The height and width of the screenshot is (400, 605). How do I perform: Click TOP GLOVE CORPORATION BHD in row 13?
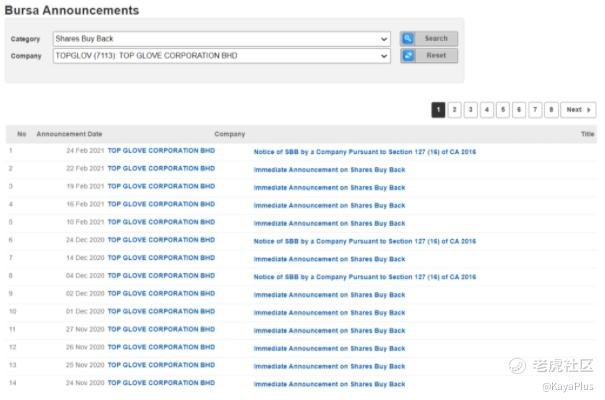[161, 365]
